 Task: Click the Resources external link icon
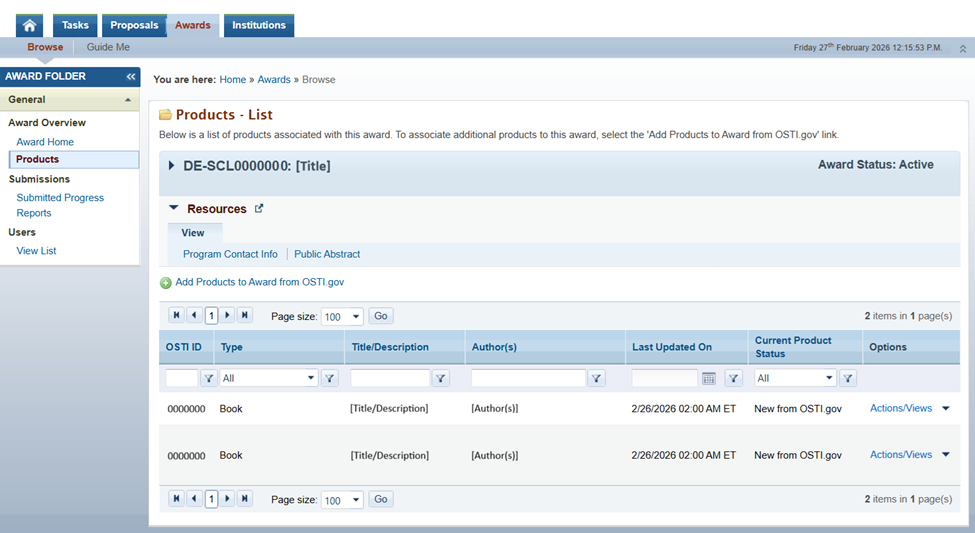click(x=259, y=209)
